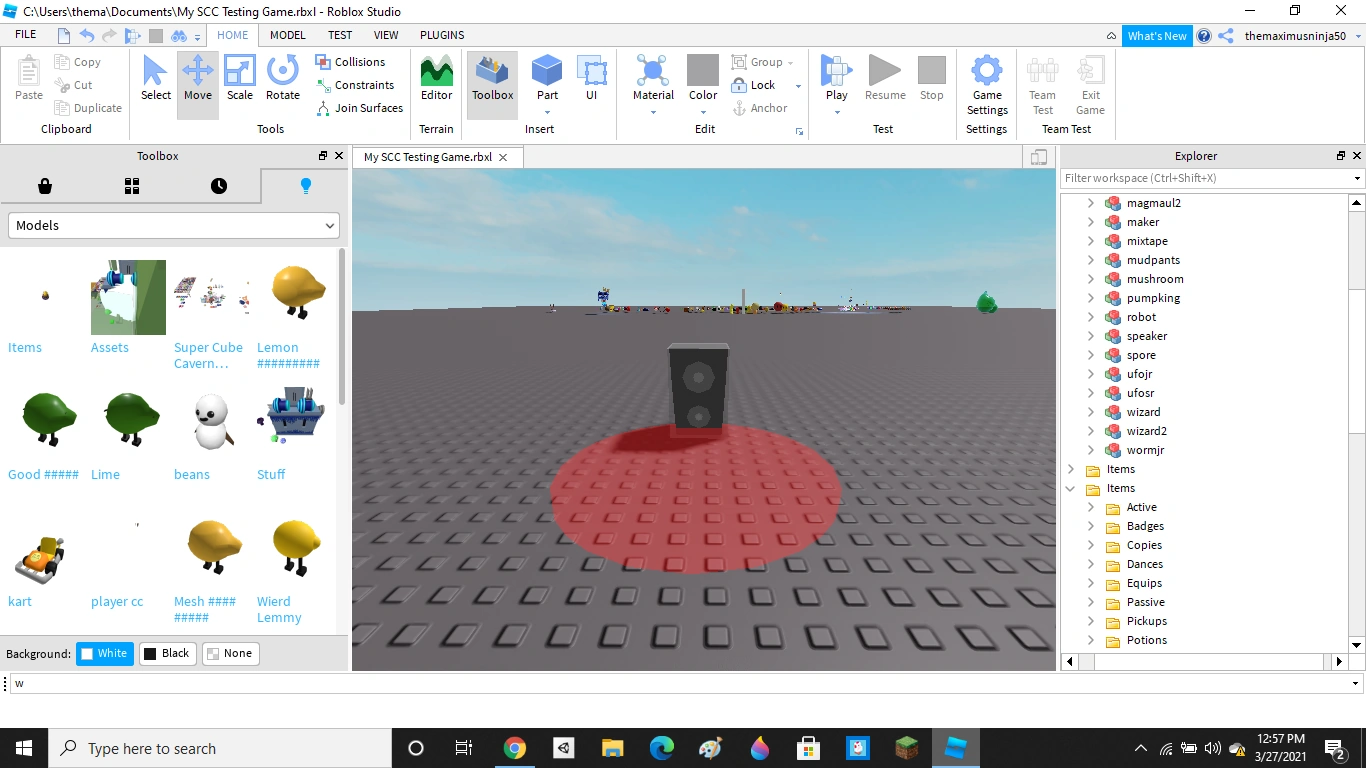Select the pumpking model in Explorer

1153,298
